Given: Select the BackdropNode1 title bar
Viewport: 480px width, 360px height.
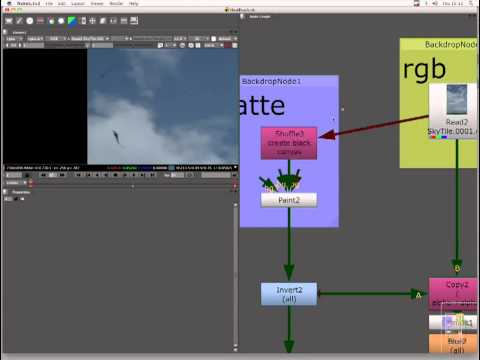Looking at the screenshot, I should (289, 81).
